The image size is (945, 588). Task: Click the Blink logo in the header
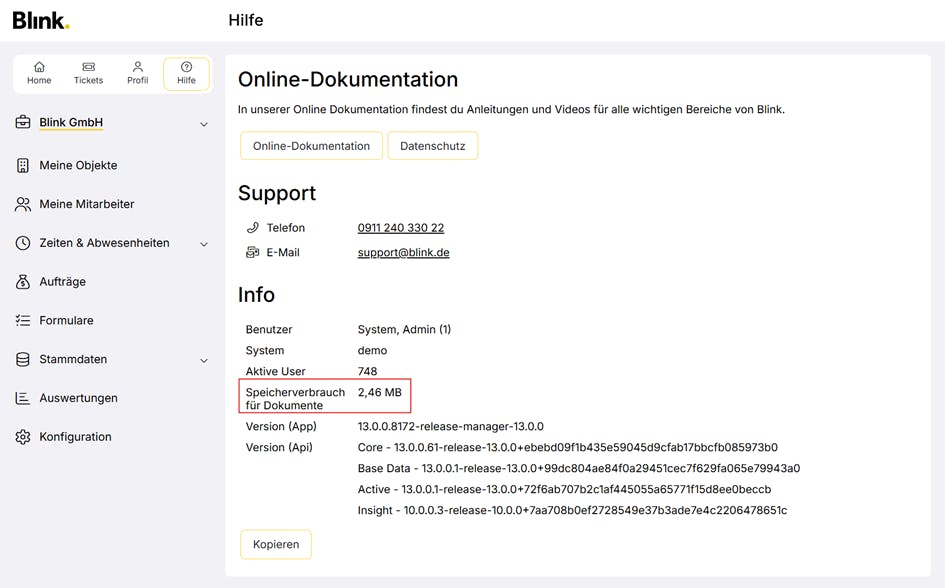click(41, 20)
